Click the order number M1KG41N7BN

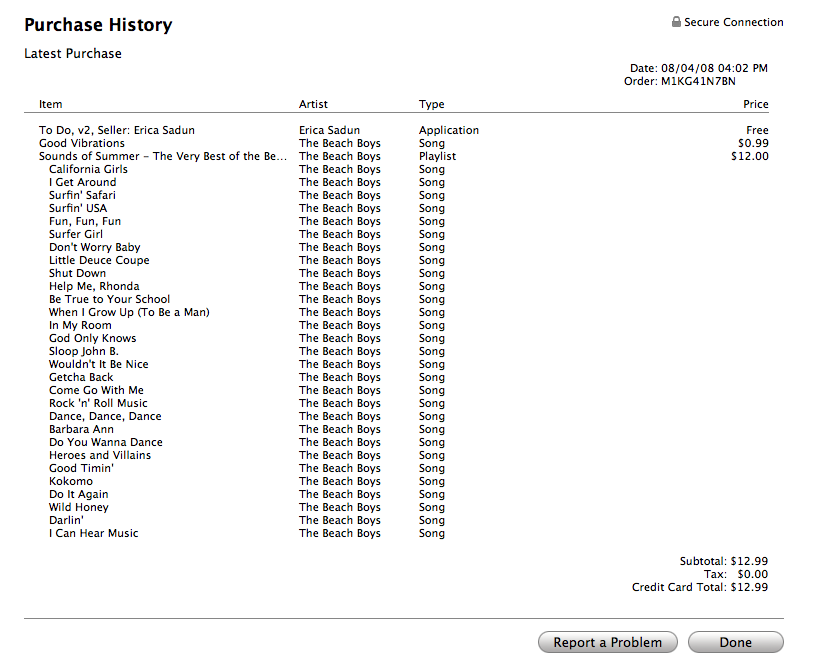coord(698,81)
